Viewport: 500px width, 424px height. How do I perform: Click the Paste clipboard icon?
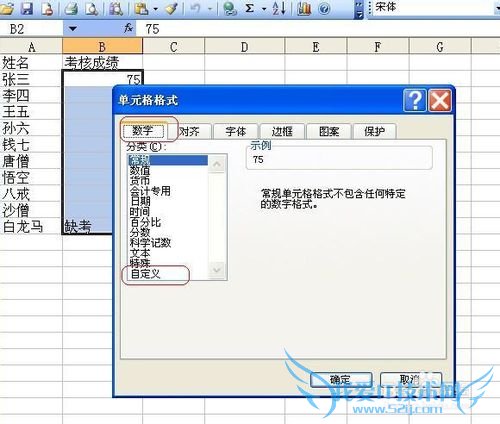click(141, 8)
